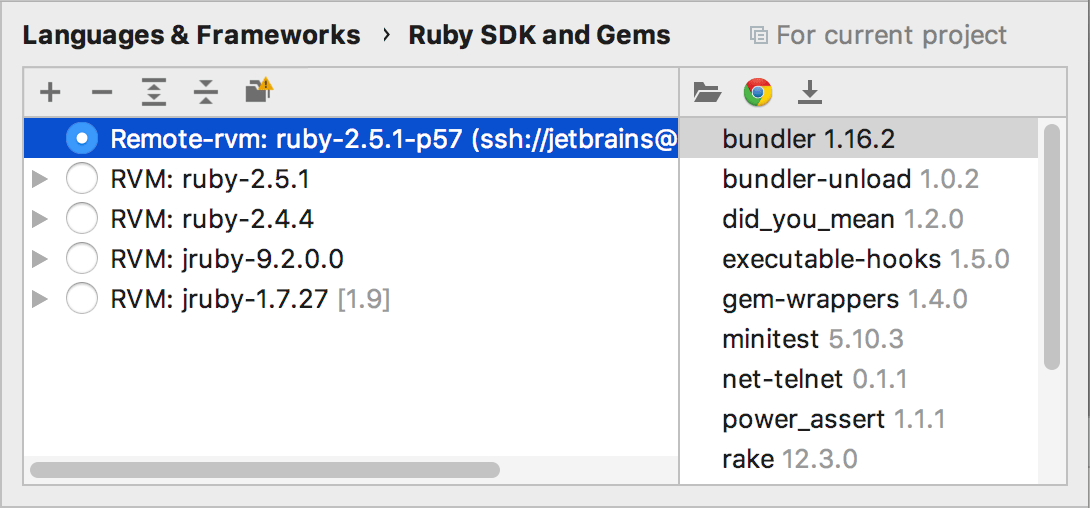Remove selected SDK with minus icon
The width and height of the screenshot is (1090, 508).
point(101,92)
